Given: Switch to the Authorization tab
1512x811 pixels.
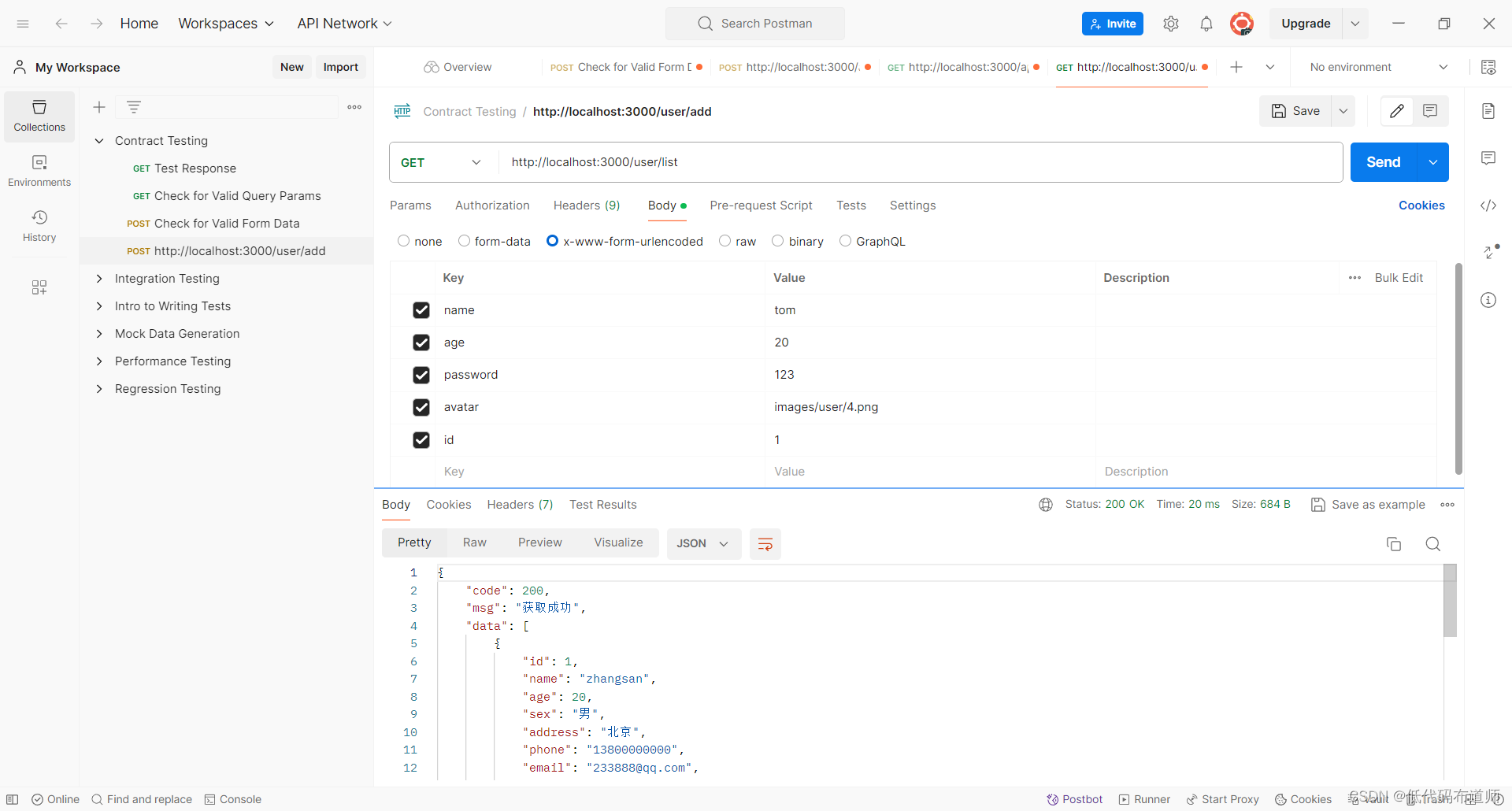Looking at the screenshot, I should (x=492, y=206).
